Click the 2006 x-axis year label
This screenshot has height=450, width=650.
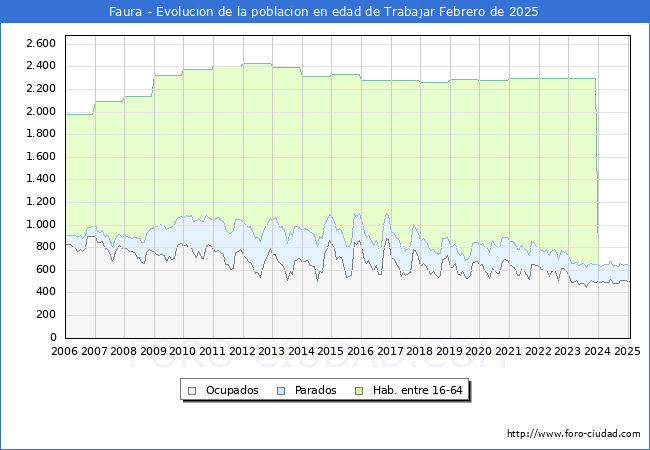coord(64,351)
